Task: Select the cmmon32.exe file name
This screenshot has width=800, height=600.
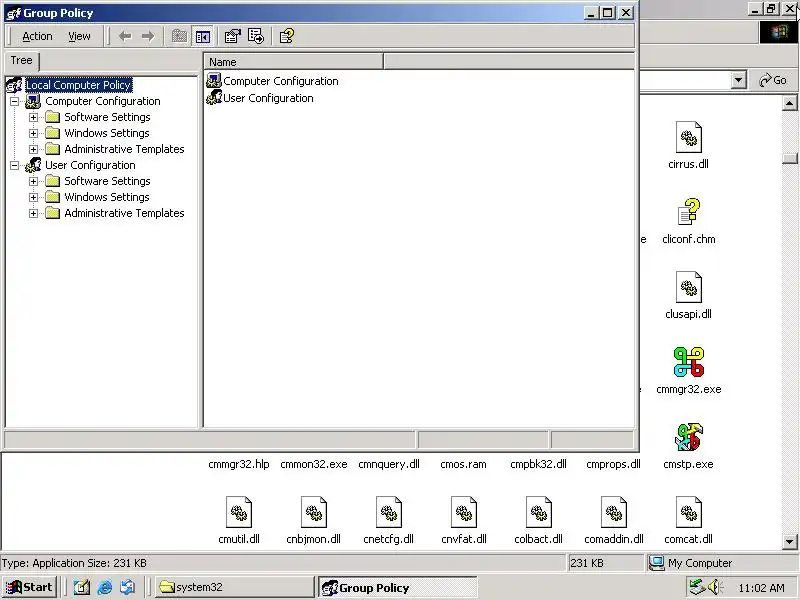Action: (x=314, y=464)
